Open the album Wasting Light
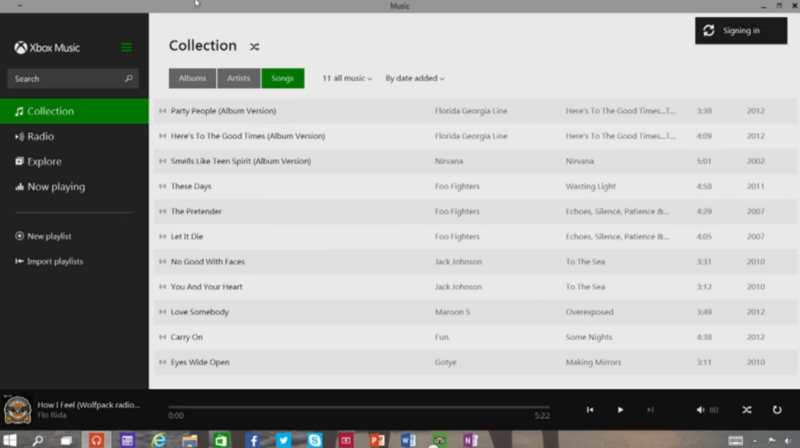800x448 pixels. click(x=590, y=186)
